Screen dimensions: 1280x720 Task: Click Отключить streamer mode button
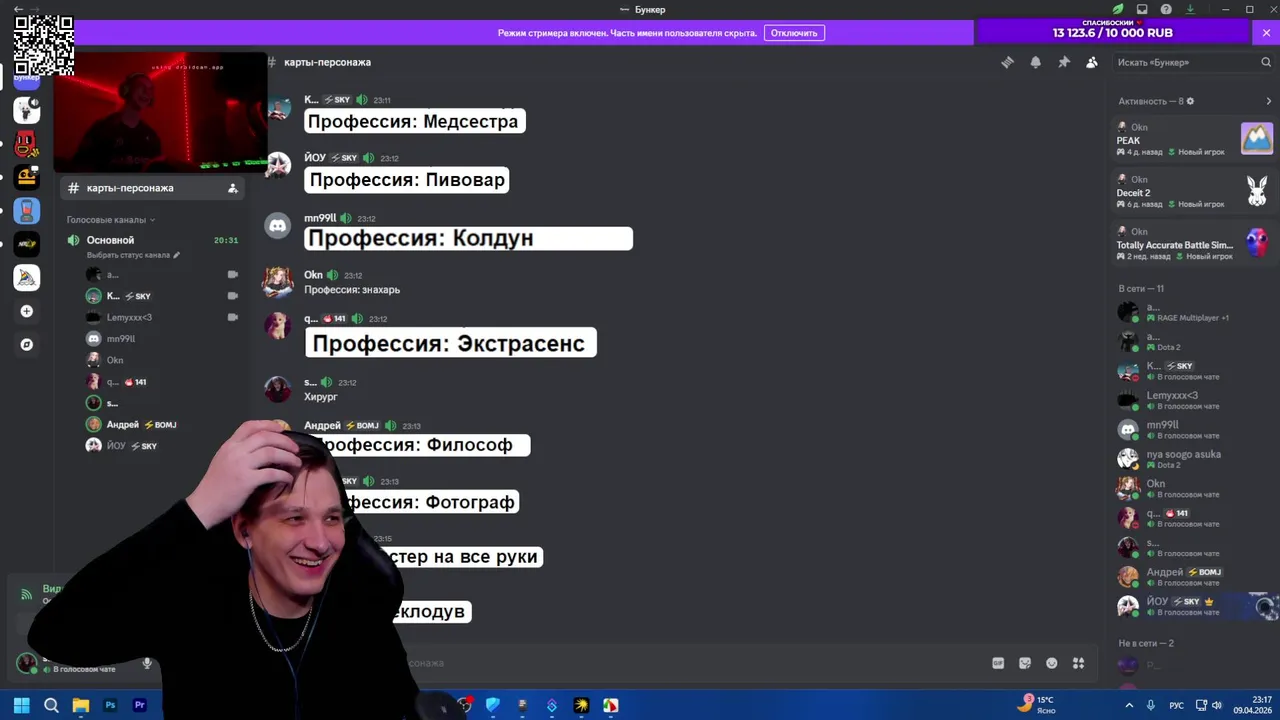[x=794, y=33]
